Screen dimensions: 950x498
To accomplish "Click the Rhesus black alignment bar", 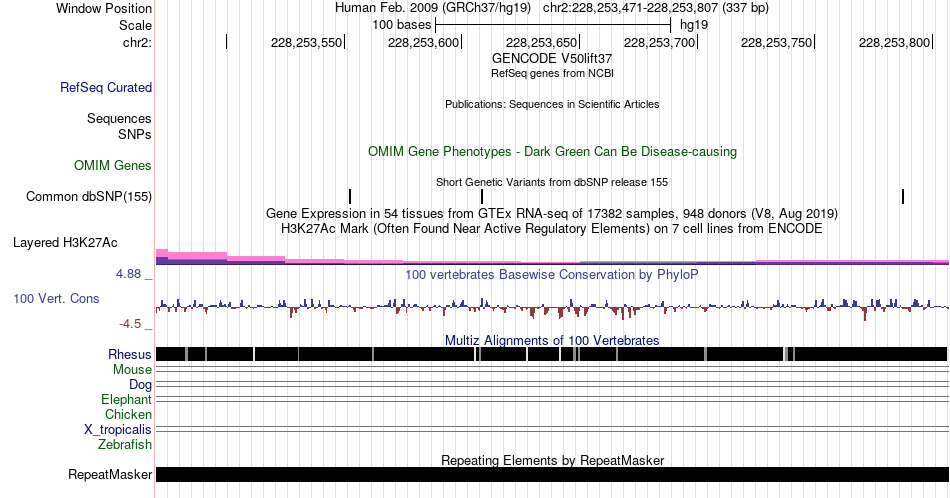I will pos(552,354).
